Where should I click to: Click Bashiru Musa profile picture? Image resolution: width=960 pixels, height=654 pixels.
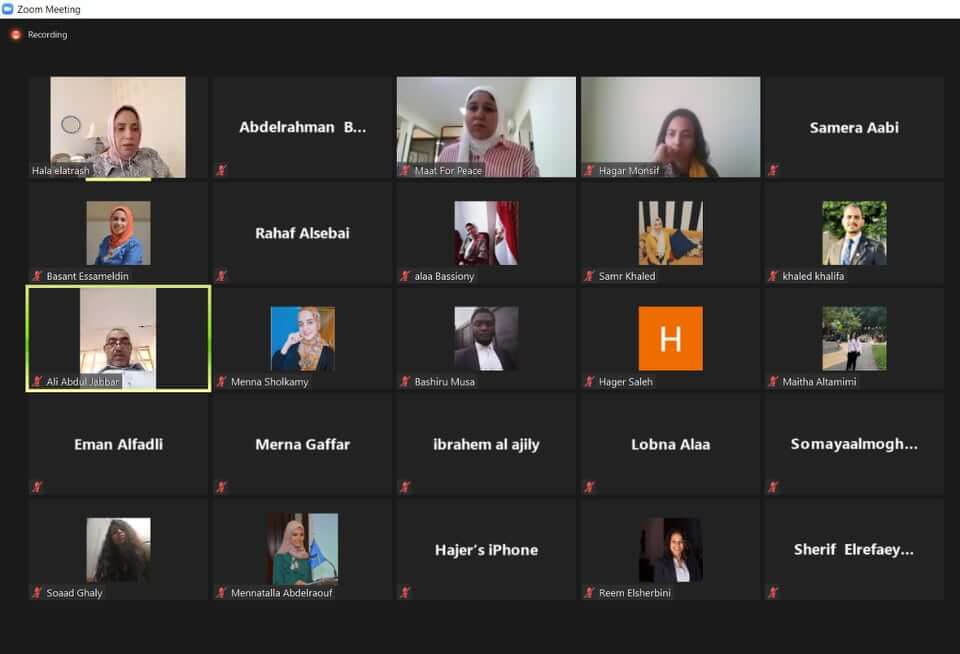486,339
